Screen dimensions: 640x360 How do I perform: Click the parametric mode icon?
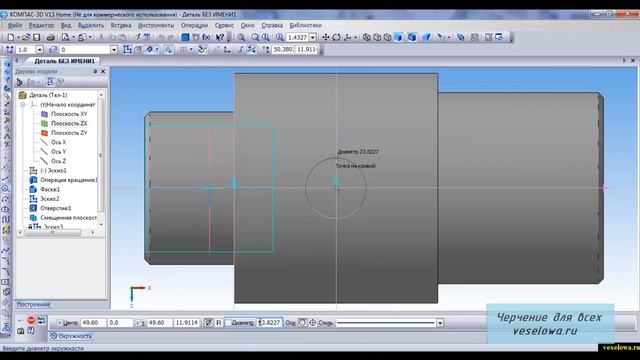[251, 49]
